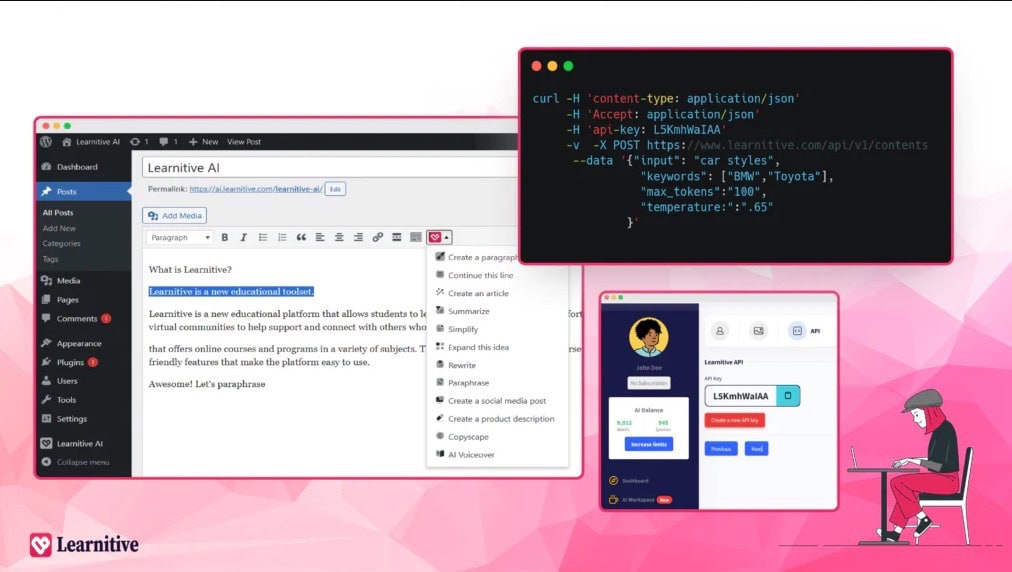Open the permalink ai.learnitive.com URL
The image size is (1012, 572).
[254, 189]
